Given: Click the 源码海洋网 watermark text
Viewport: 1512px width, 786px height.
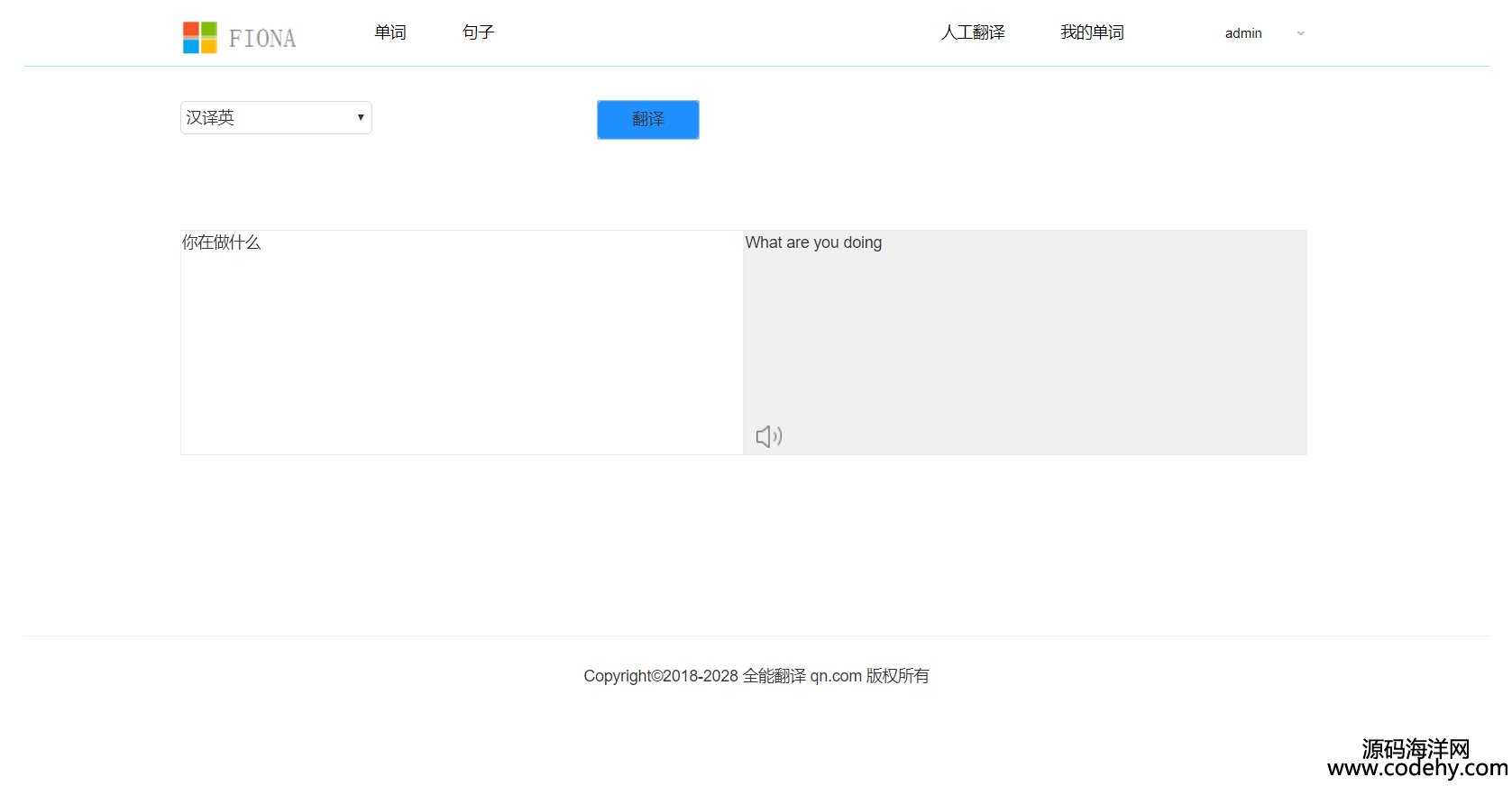Looking at the screenshot, I should tap(1416, 748).
